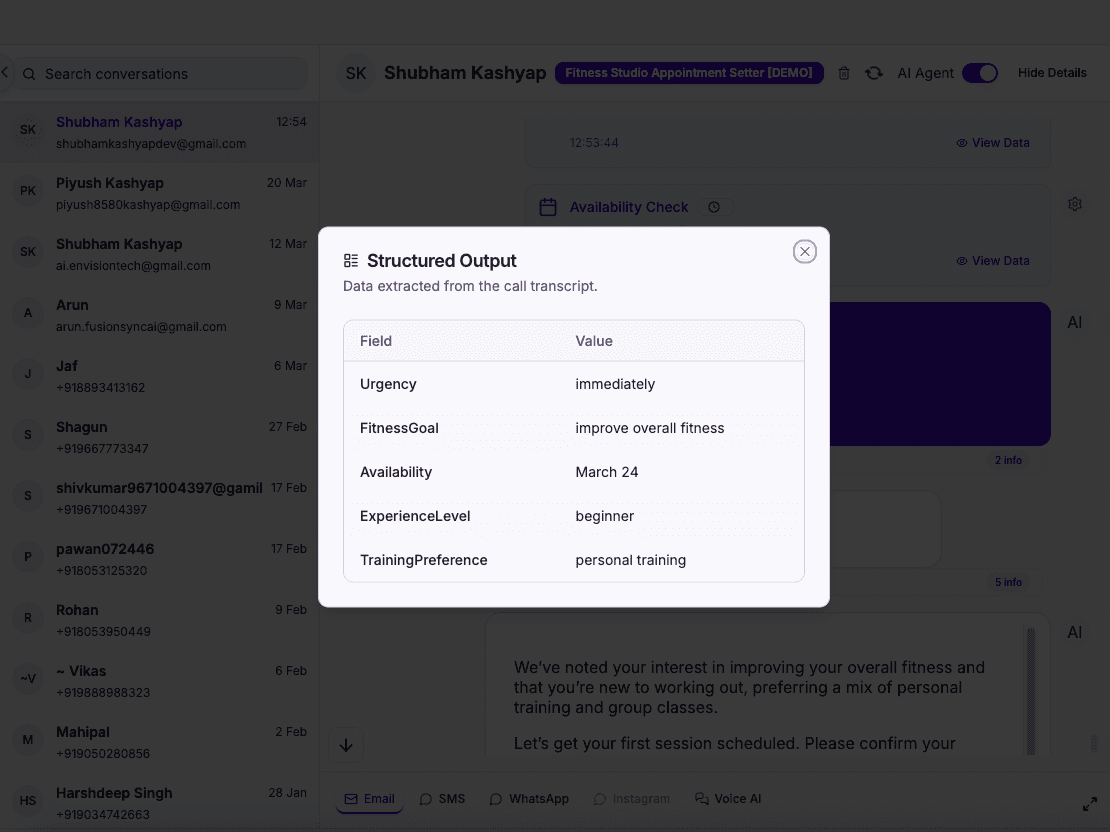This screenshot has height=832, width=1110.
Task: Open View Data for the 12:53:44 entry
Action: (x=993, y=142)
